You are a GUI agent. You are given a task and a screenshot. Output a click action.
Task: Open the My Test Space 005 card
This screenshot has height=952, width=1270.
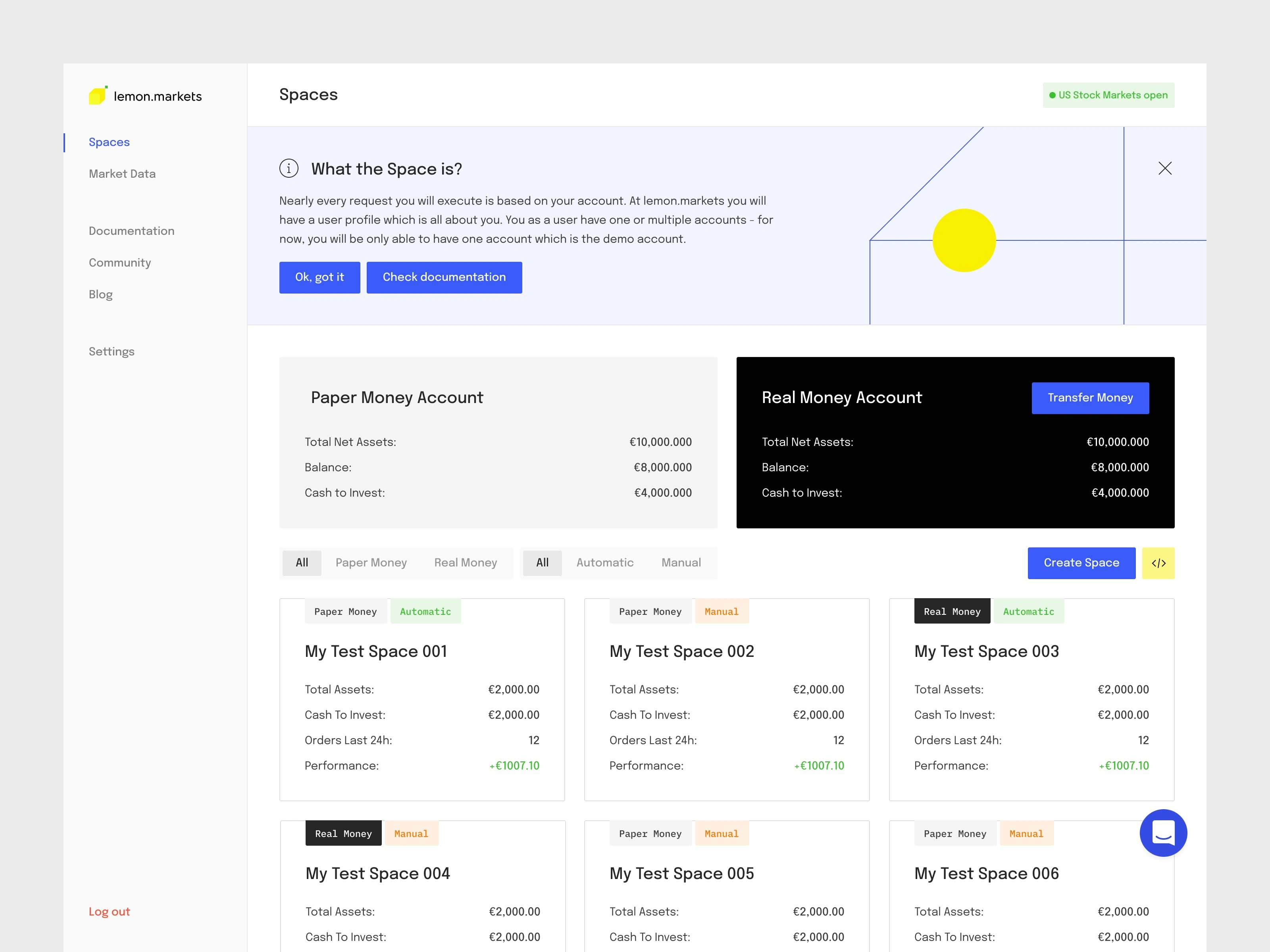tap(727, 886)
